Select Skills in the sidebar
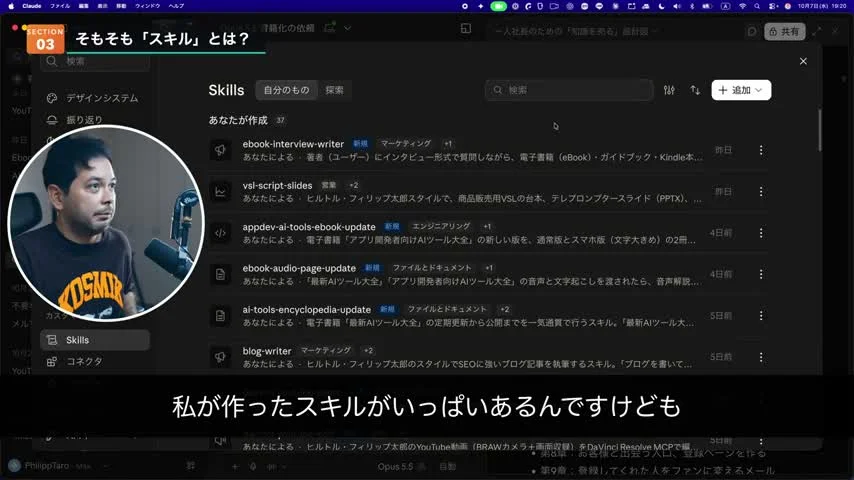 [95, 340]
